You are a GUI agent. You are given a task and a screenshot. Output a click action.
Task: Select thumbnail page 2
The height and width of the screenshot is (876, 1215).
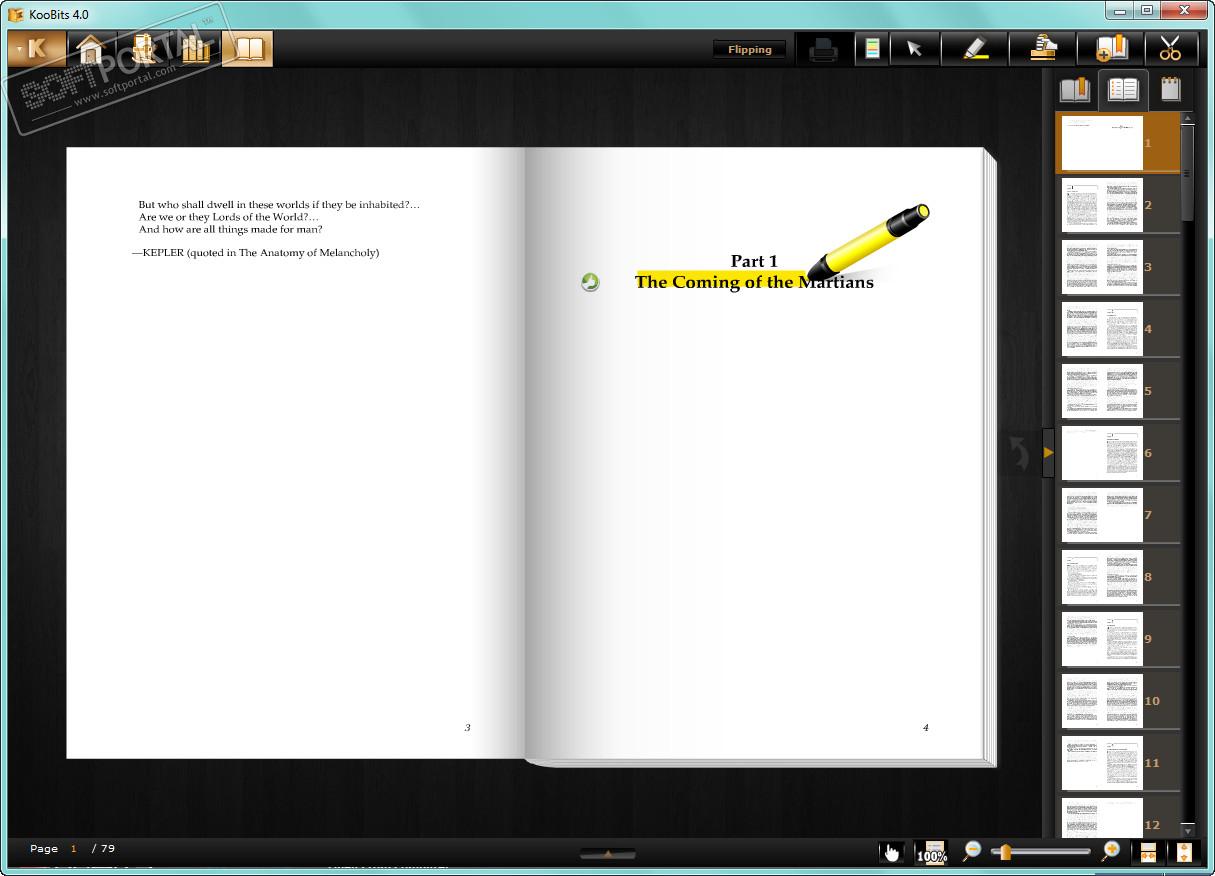[x=1118, y=205]
